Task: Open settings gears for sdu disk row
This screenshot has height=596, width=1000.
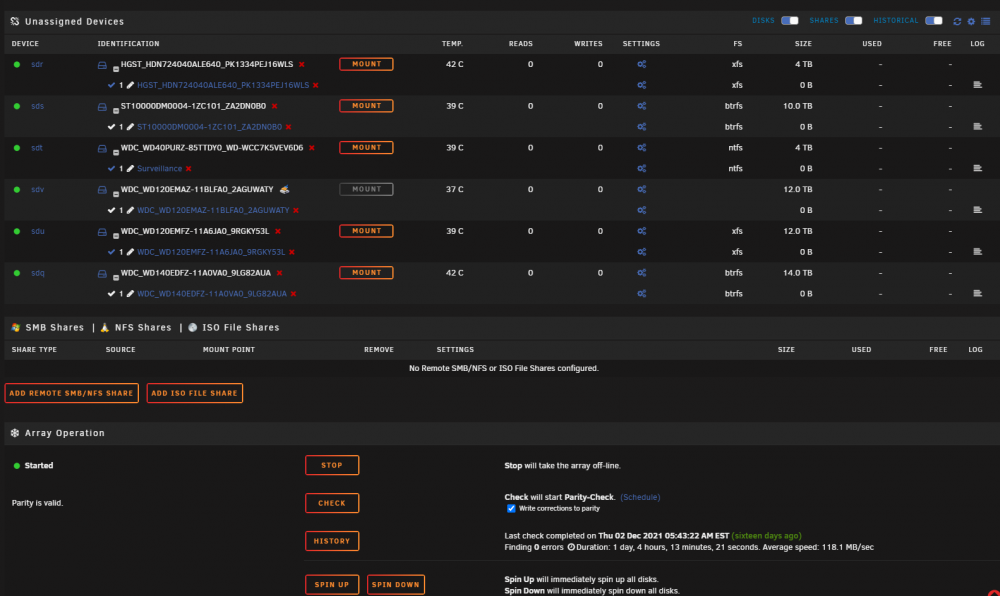Action: tap(642, 231)
